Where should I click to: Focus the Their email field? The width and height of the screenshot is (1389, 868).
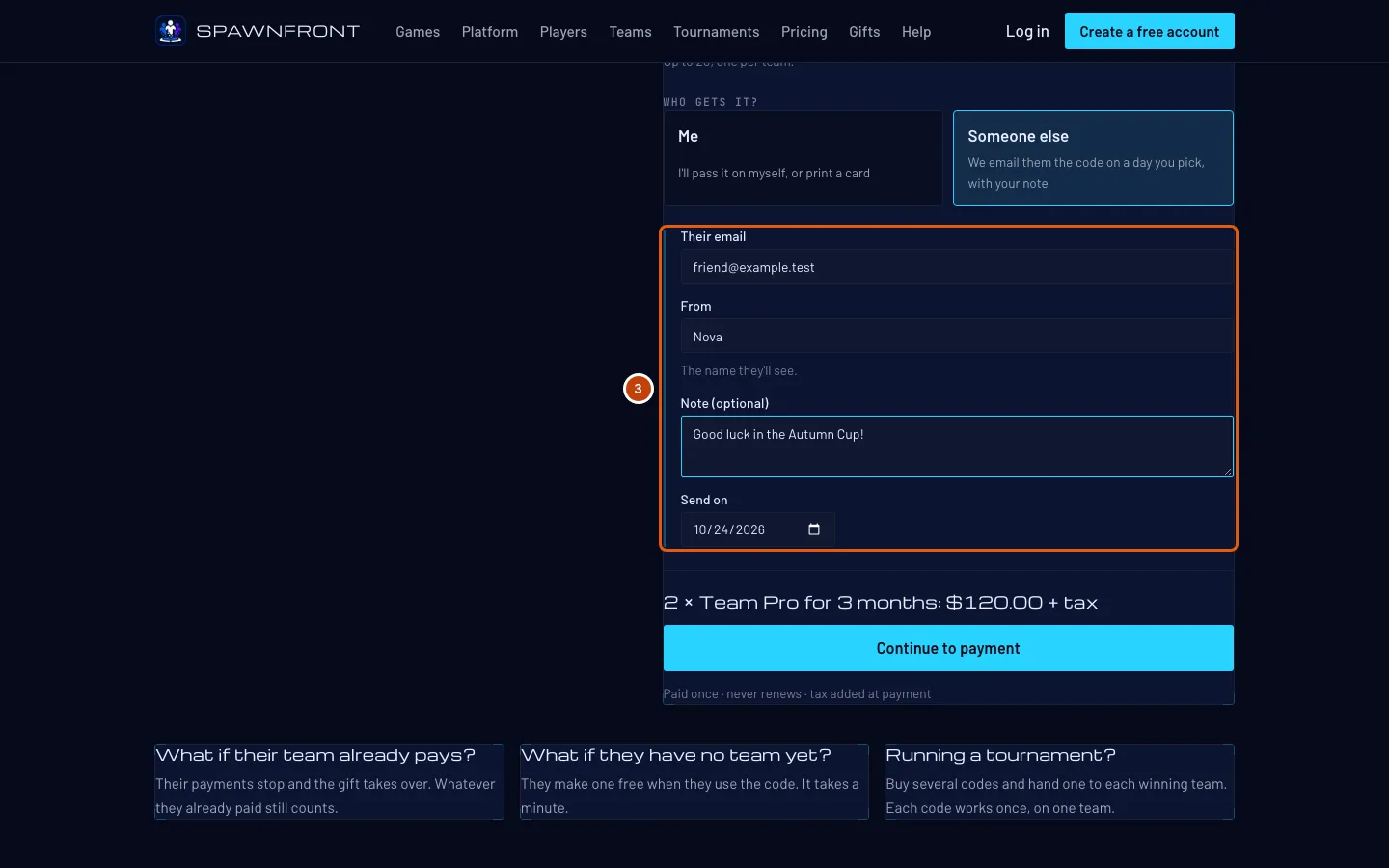pos(957,267)
